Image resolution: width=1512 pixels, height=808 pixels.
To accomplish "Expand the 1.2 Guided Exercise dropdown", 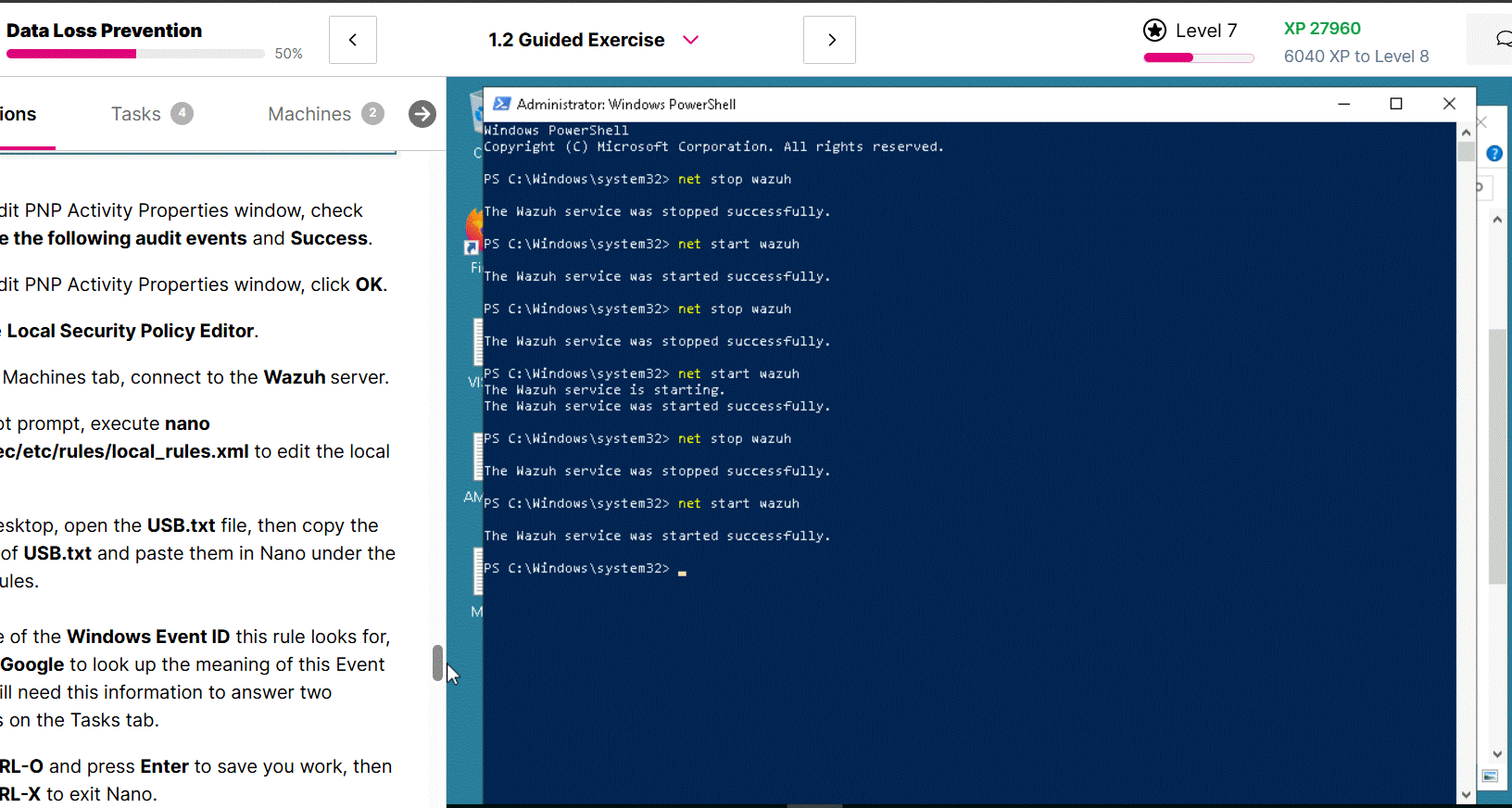I will pyautogui.click(x=690, y=40).
